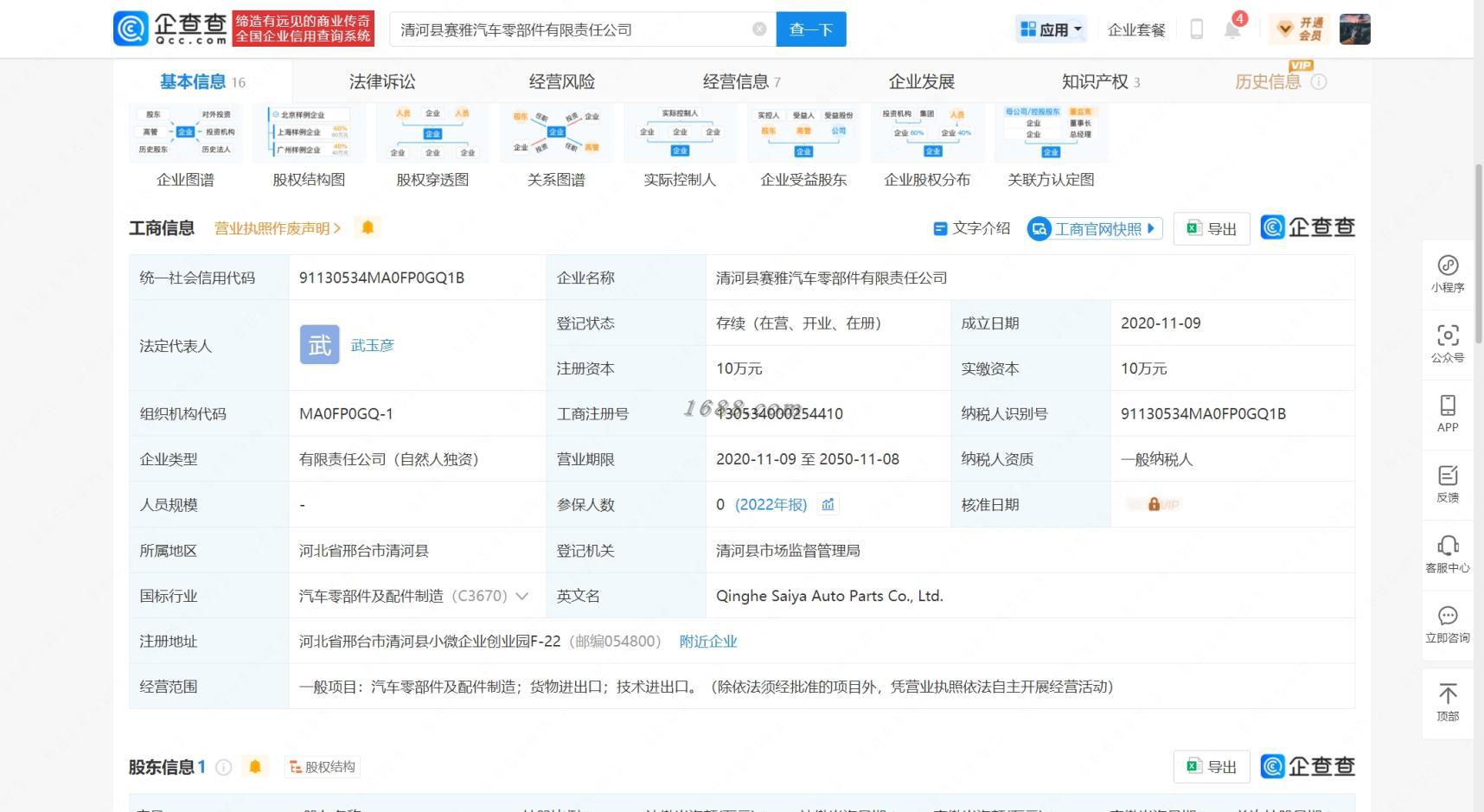Select English name Qinghe Saiya Auto Parts
1484x812 pixels.
coord(828,596)
